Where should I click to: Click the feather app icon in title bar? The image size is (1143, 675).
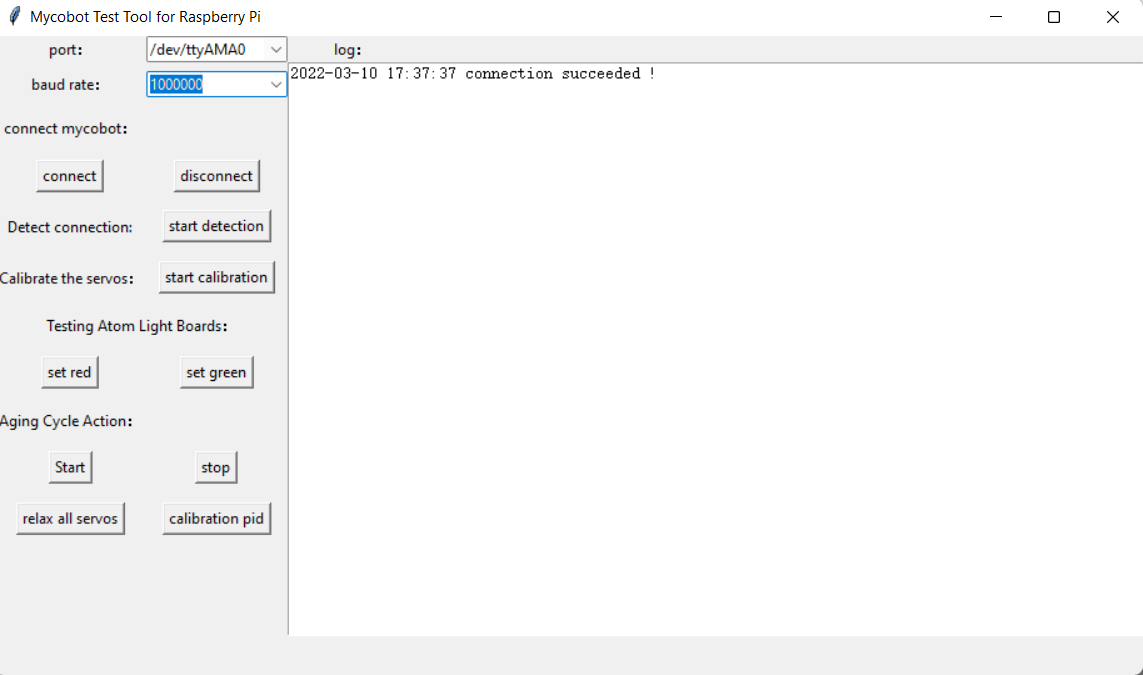(15, 16)
